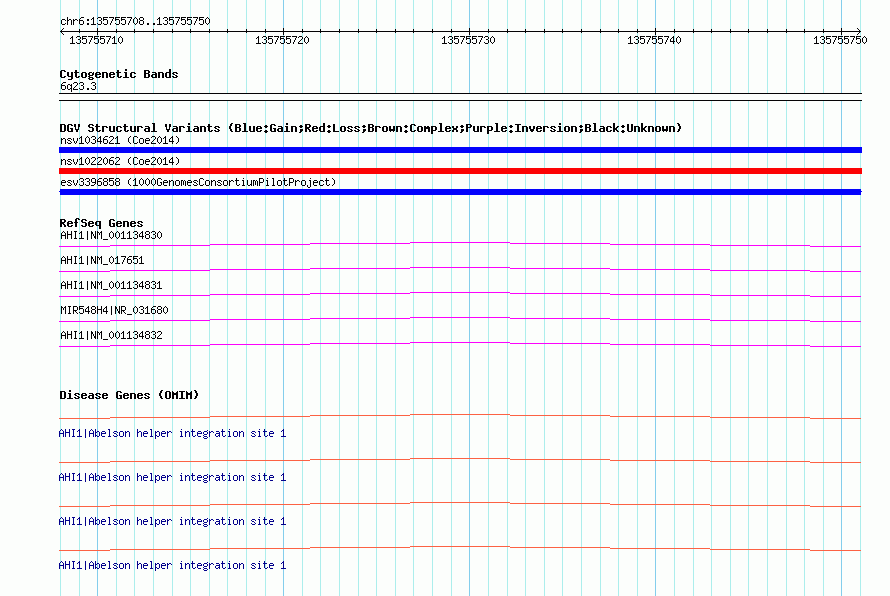890x596 pixels.
Task: Click the RefSeq Genes track title
Action: (101, 223)
